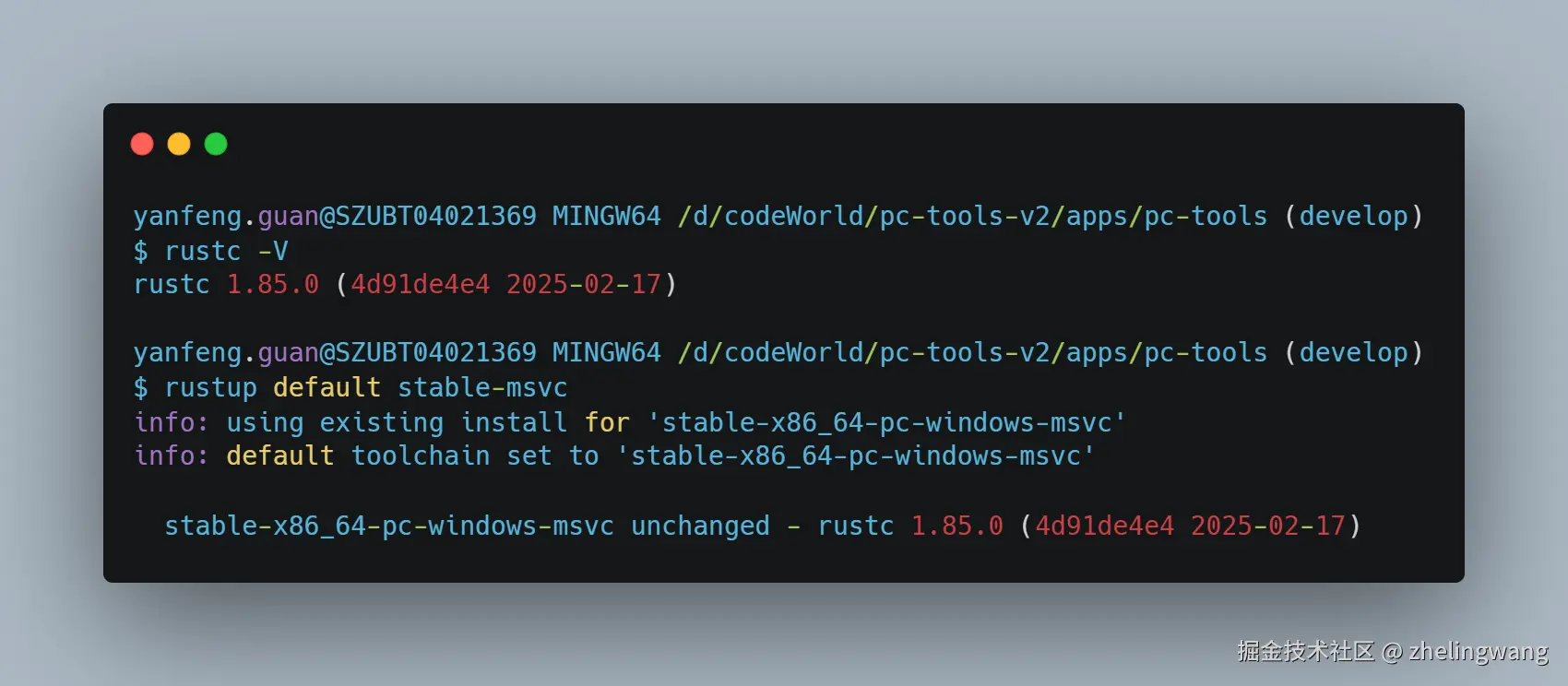Click the first rustc 1.85.0 version output
The width and height of the screenshot is (1568, 686).
click(226, 284)
